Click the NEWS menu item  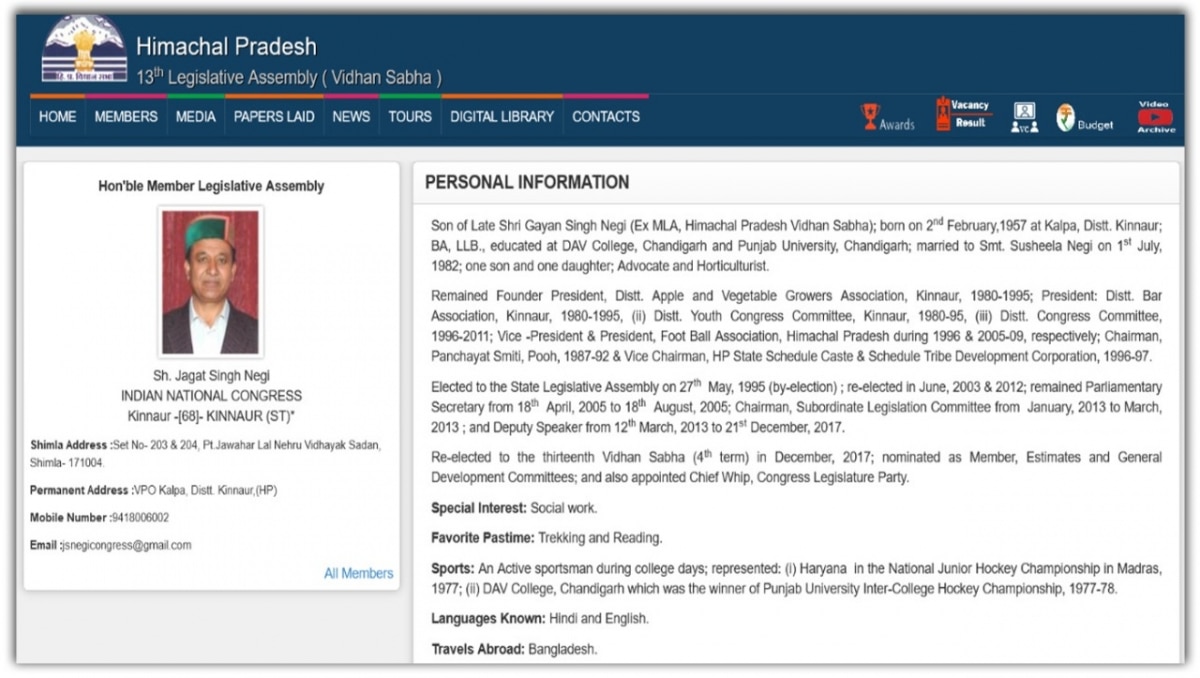point(351,117)
